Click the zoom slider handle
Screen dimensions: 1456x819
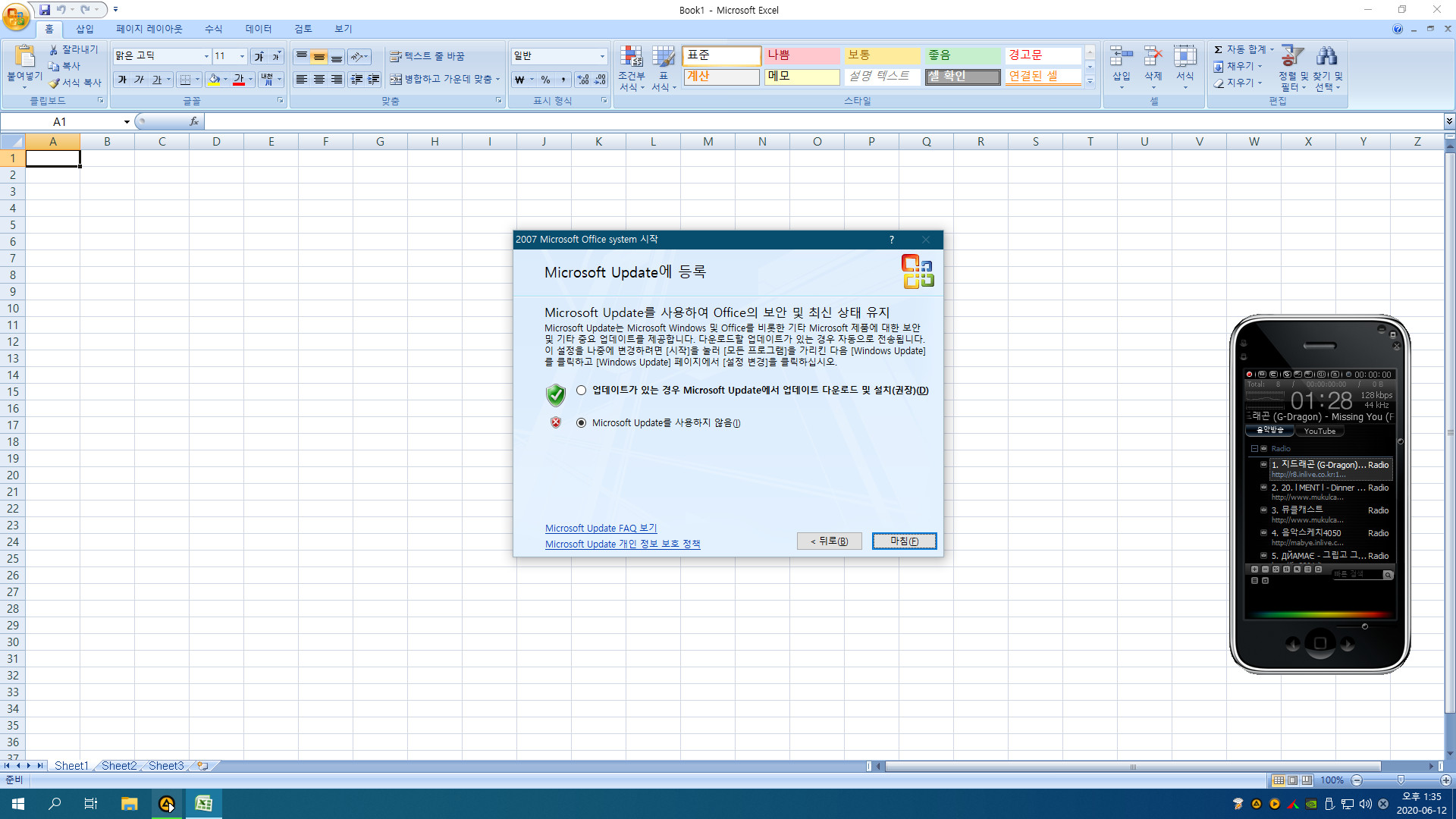click(1401, 780)
